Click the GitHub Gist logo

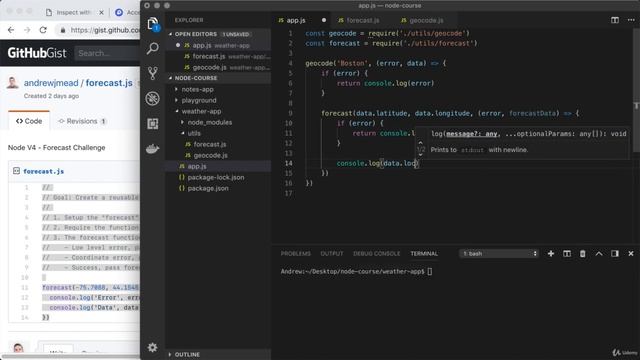point(37,53)
